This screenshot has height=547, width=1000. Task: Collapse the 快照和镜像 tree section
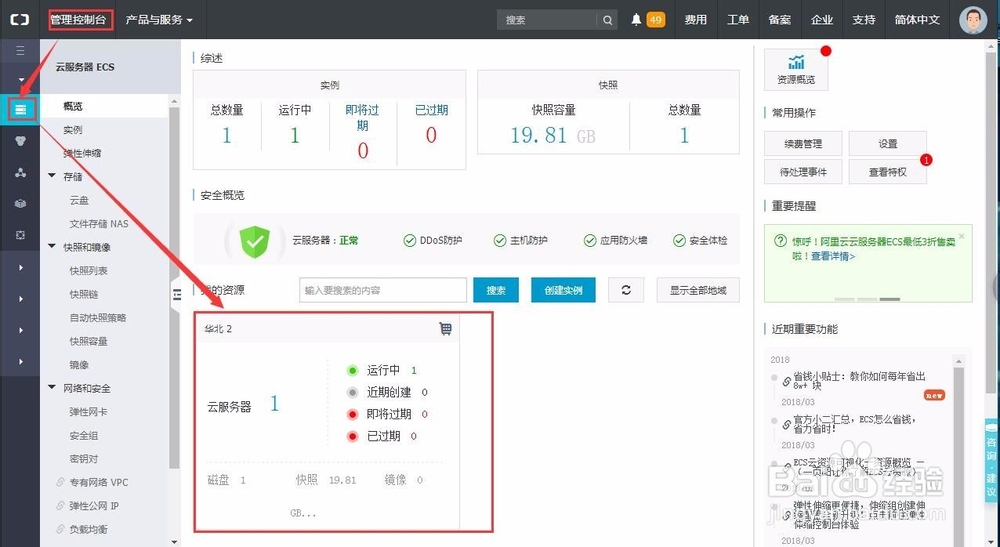(x=52, y=247)
